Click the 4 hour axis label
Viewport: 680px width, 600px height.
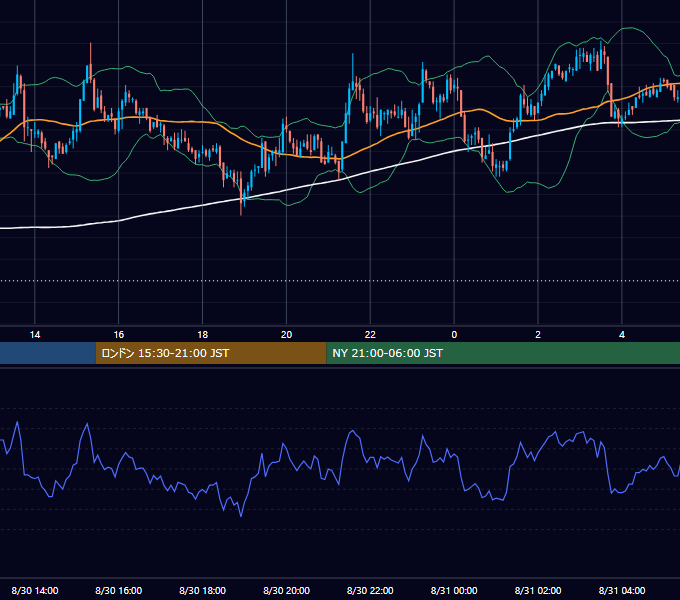(x=622, y=335)
